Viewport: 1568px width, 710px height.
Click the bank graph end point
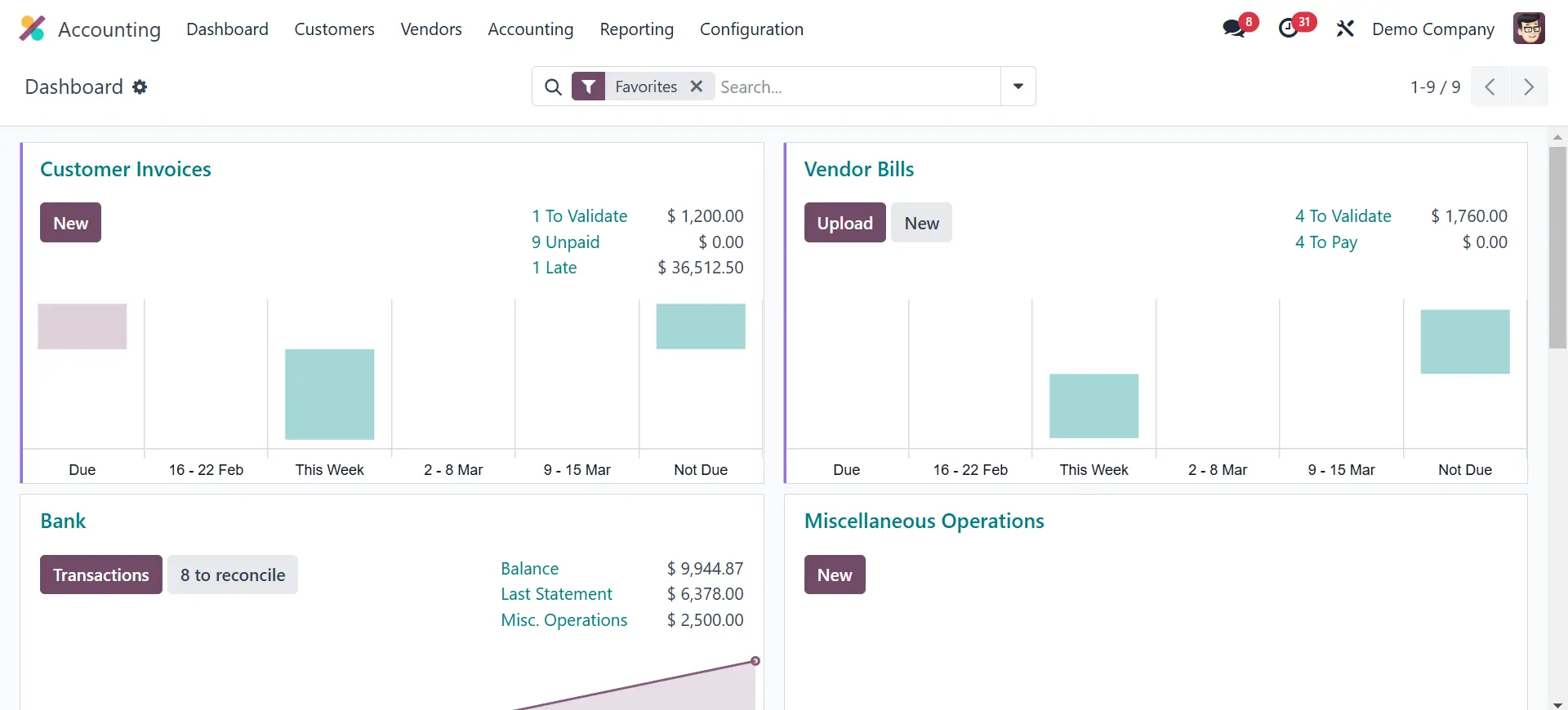pyautogui.click(x=755, y=661)
